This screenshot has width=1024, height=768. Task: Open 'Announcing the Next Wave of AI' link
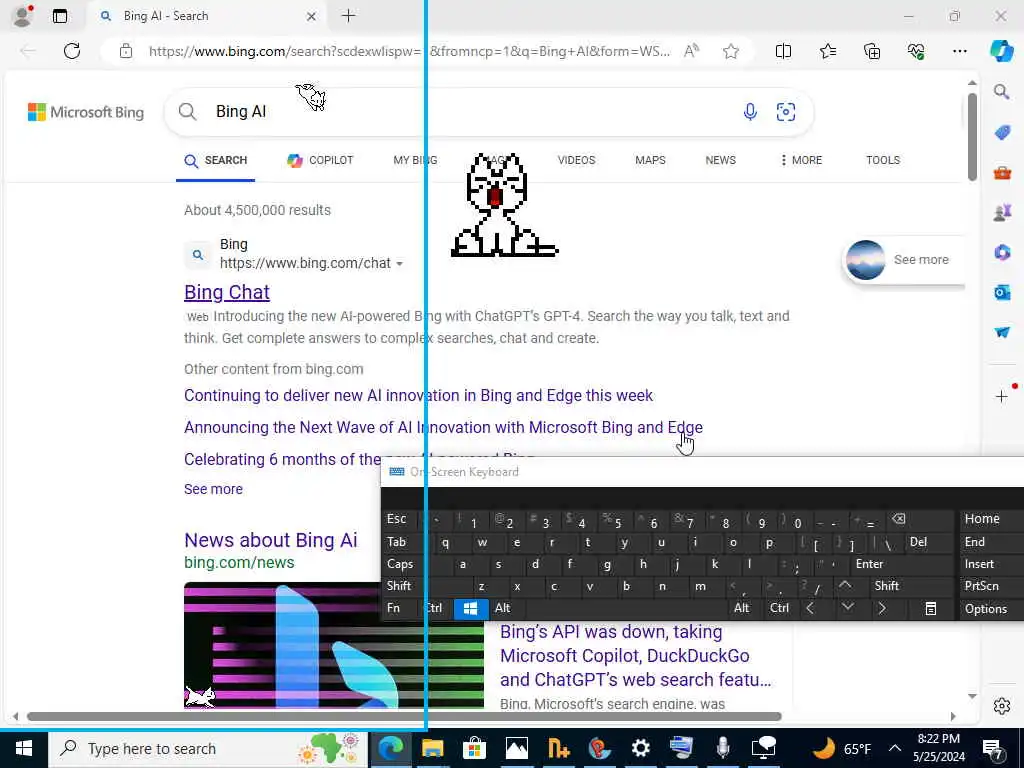coord(443,427)
